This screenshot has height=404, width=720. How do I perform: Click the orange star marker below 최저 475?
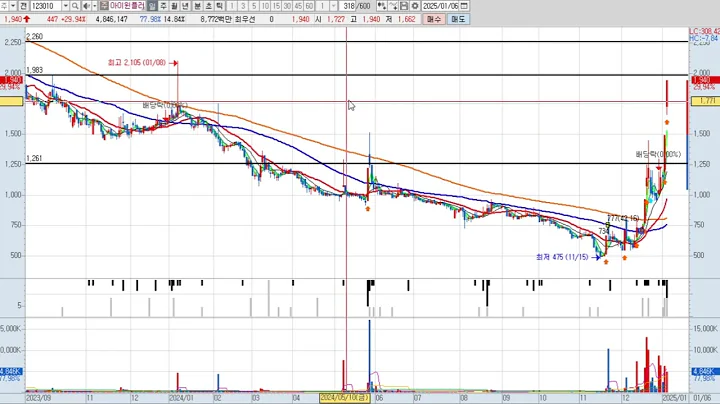coord(606,262)
